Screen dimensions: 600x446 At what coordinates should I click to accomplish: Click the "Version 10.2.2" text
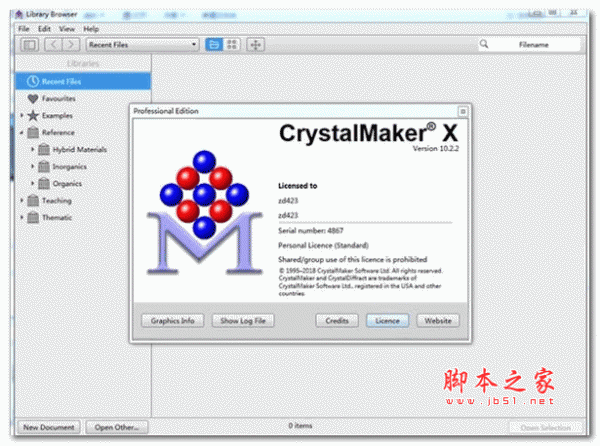(435, 148)
